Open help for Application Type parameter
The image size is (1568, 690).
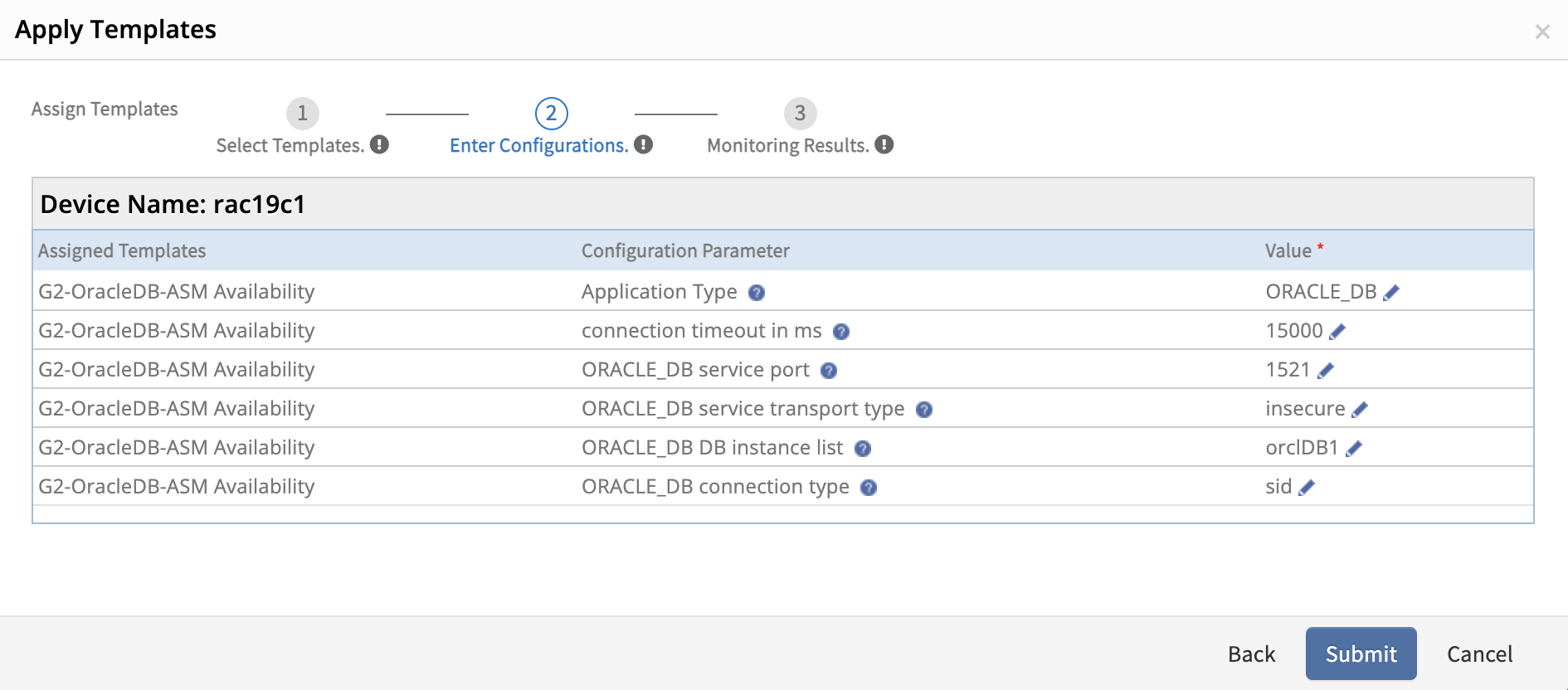[x=757, y=293]
